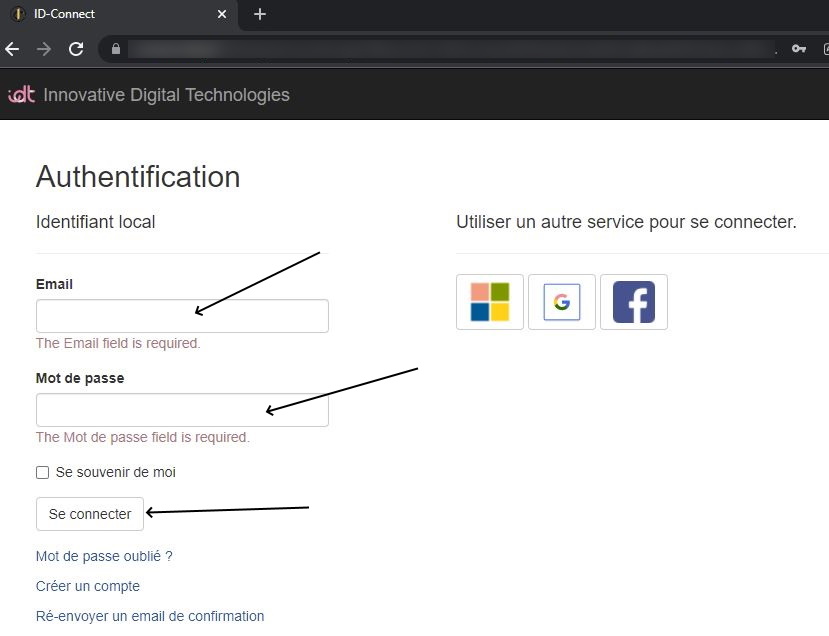Viewport: 829px width, 636px height.
Task: Click the 'Innovative Digital Technologies' header title
Action: pos(166,95)
